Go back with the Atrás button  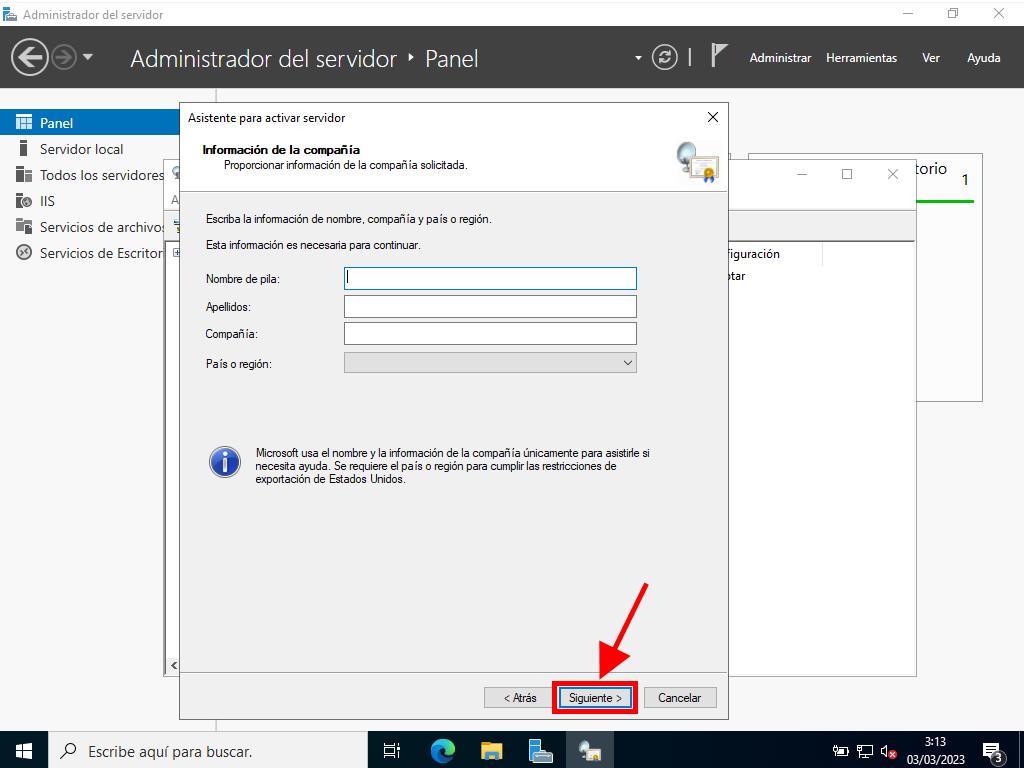(x=519, y=698)
